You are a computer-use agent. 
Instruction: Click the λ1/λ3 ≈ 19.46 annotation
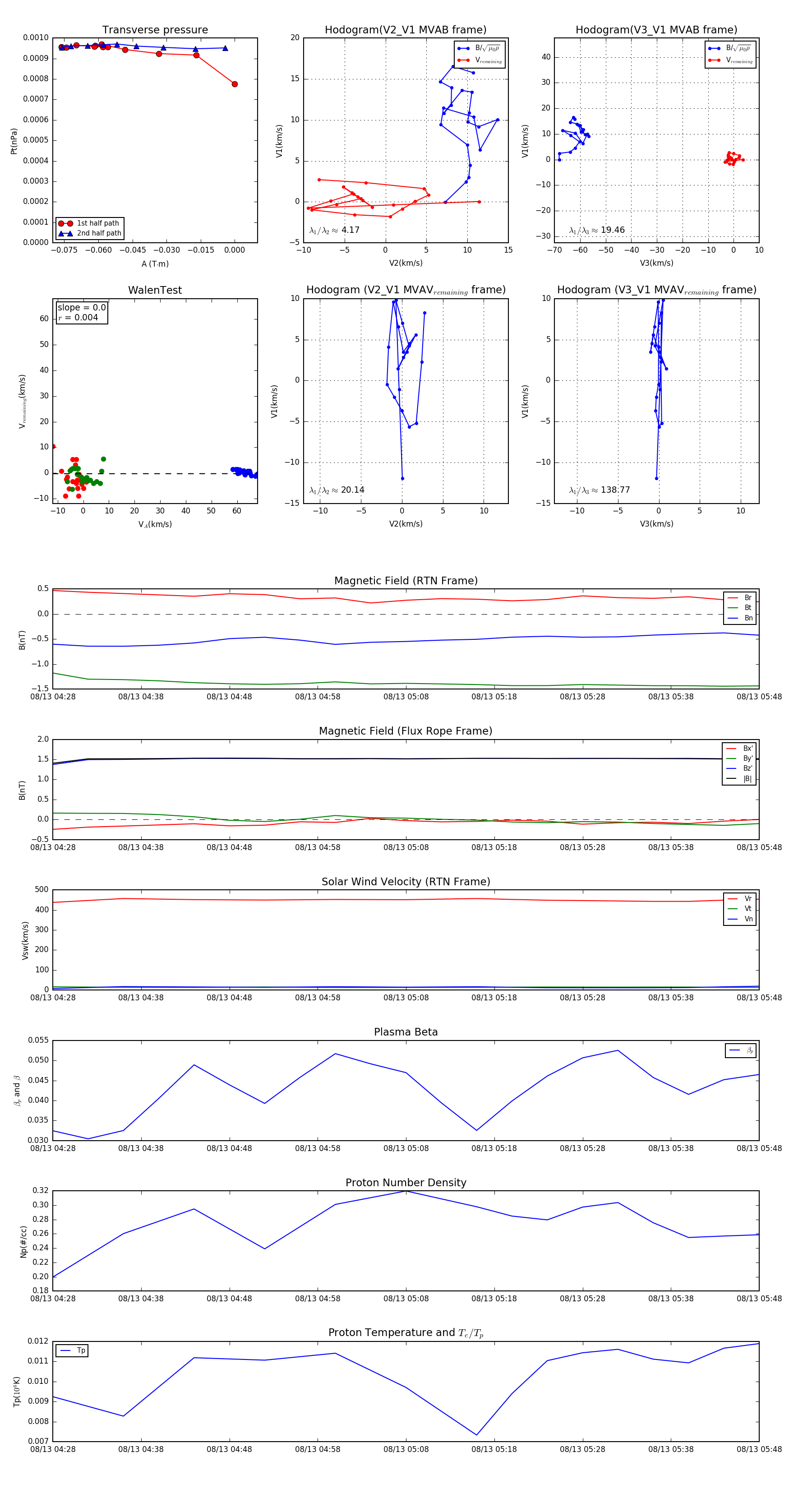(596, 230)
